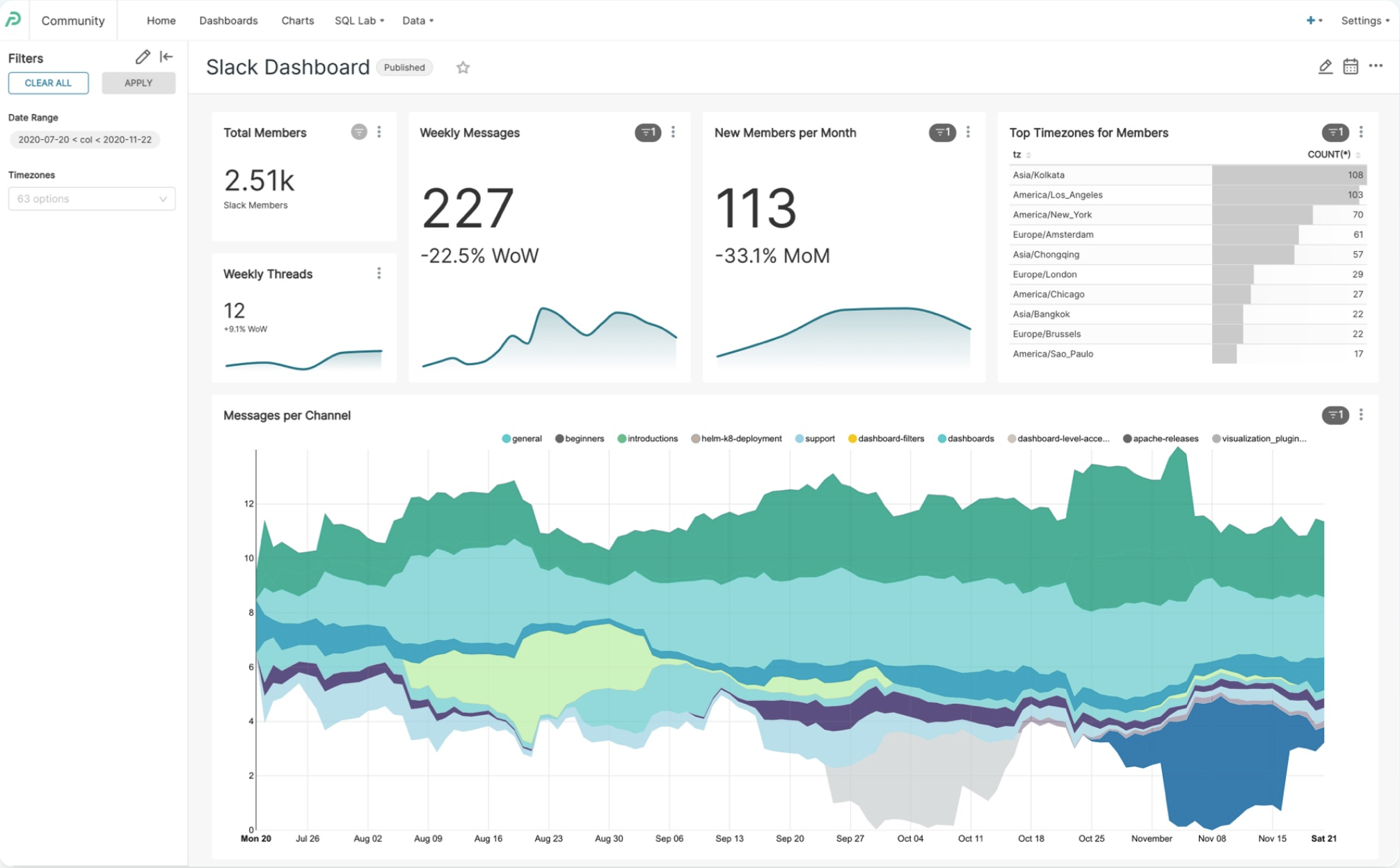1400x868 pixels.
Task: Edit filters using the sidebar pencil icon
Action: (143, 57)
